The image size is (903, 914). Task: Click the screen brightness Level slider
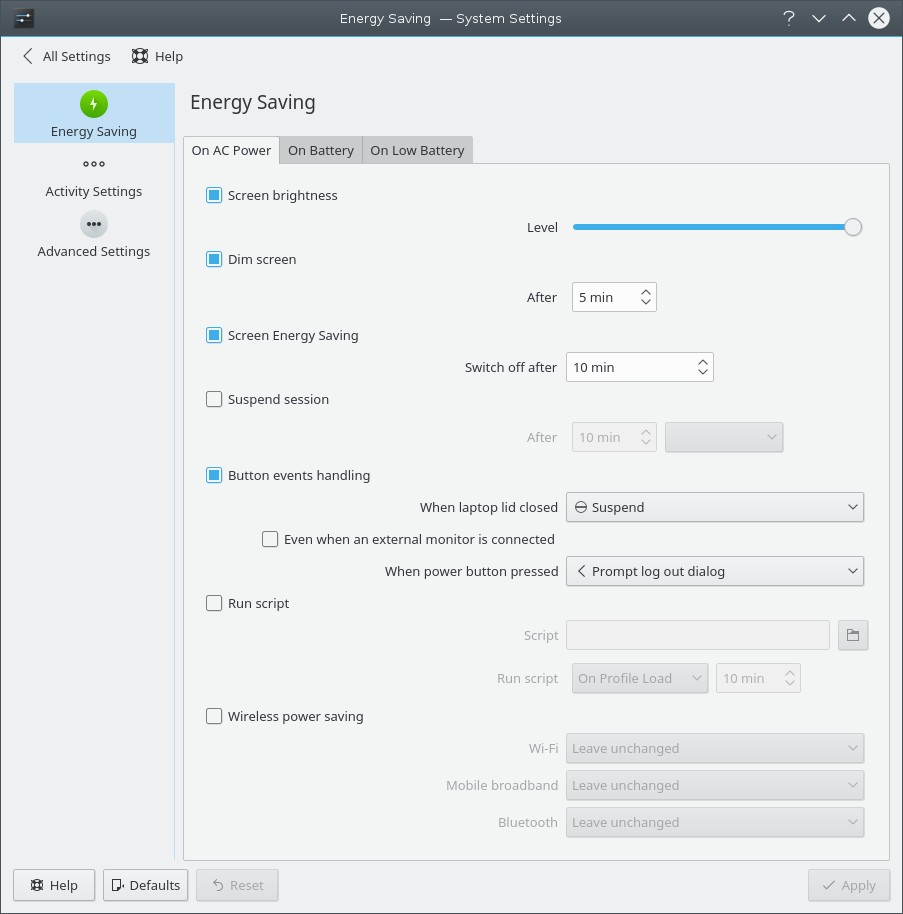pyautogui.click(x=712, y=227)
